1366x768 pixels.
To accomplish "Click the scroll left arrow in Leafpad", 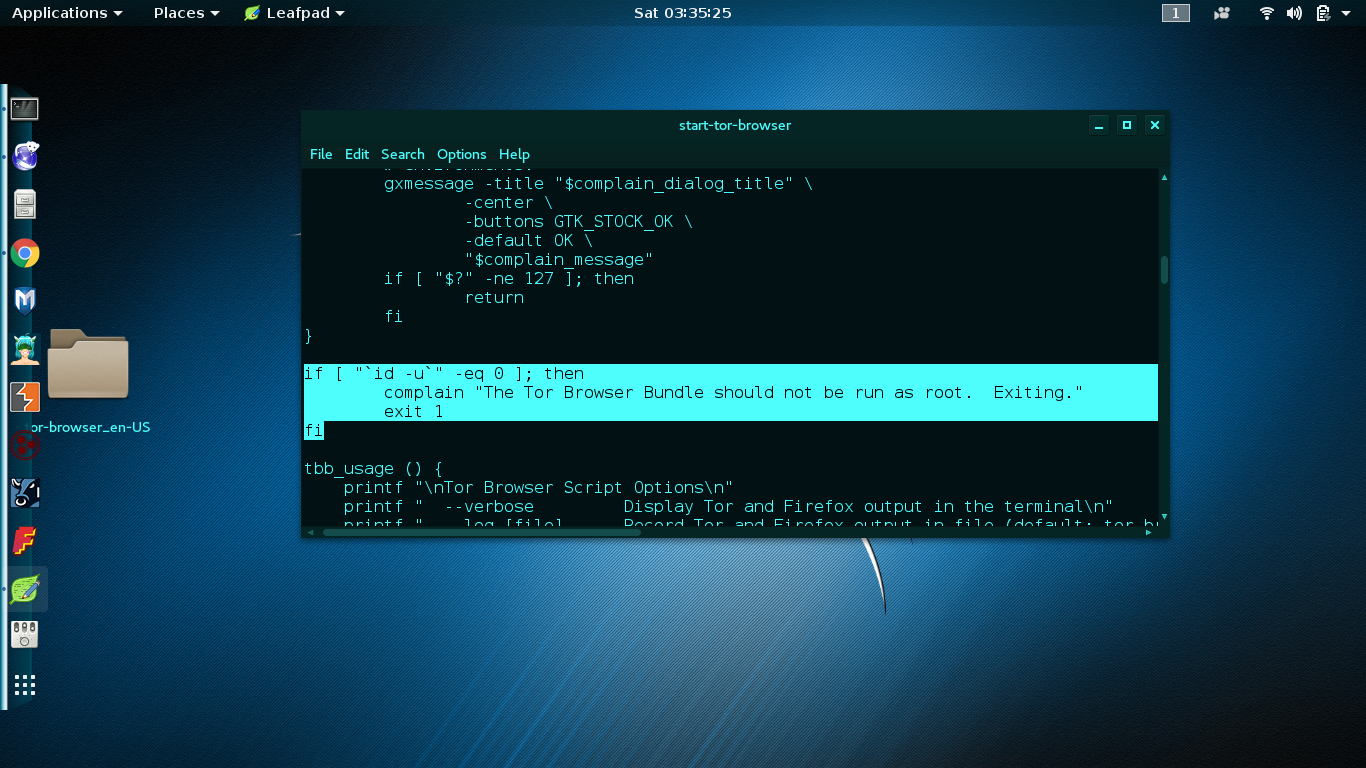I will [310, 532].
